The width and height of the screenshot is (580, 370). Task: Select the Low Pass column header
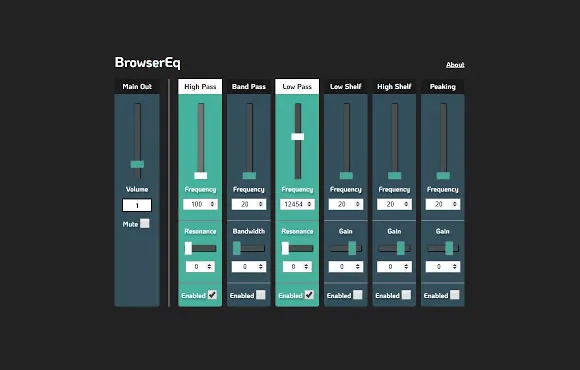coord(297,87)
